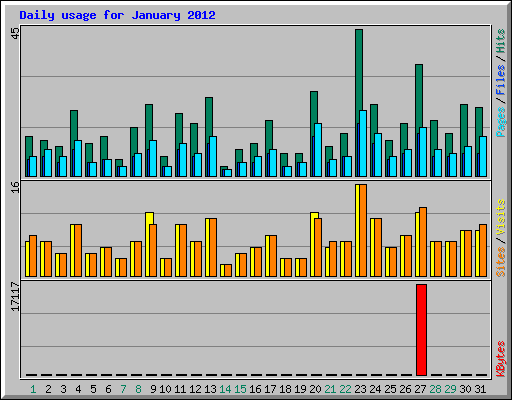Click the day "27" label on the x-axis

click(420, 389)
